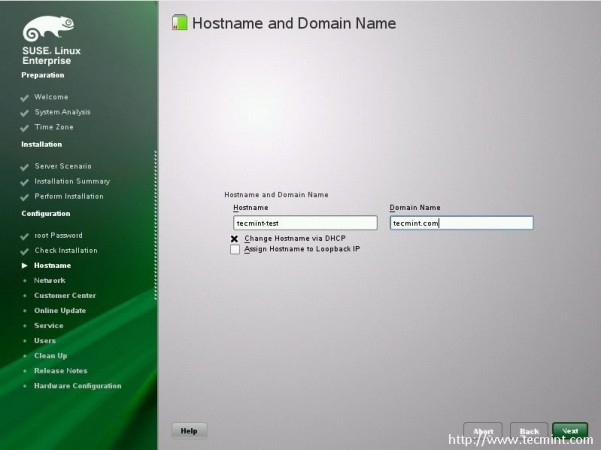Click the checkmark icon beside Installation Summary
This screenshot has height=450, width=601.
point(25,182)
